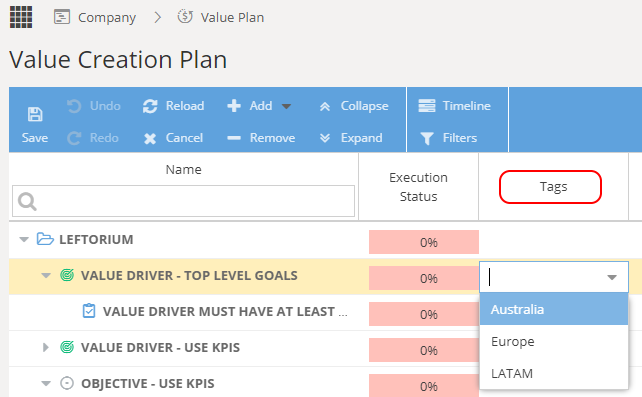Viewport: 642px width, 397px height.
Task: Click the Remove button label
Action: pyautogui.click(x=272, y=138)
